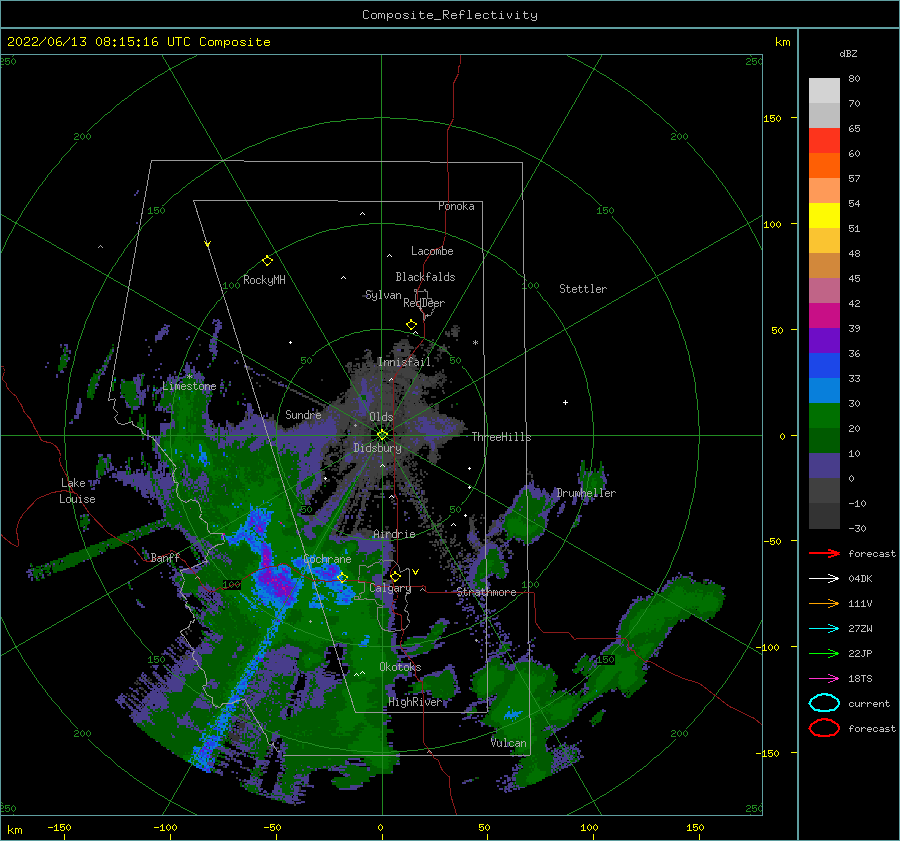This screenshot has width=900, height=841.
Task: Click the Ponoka label
Action: (456, 206)
